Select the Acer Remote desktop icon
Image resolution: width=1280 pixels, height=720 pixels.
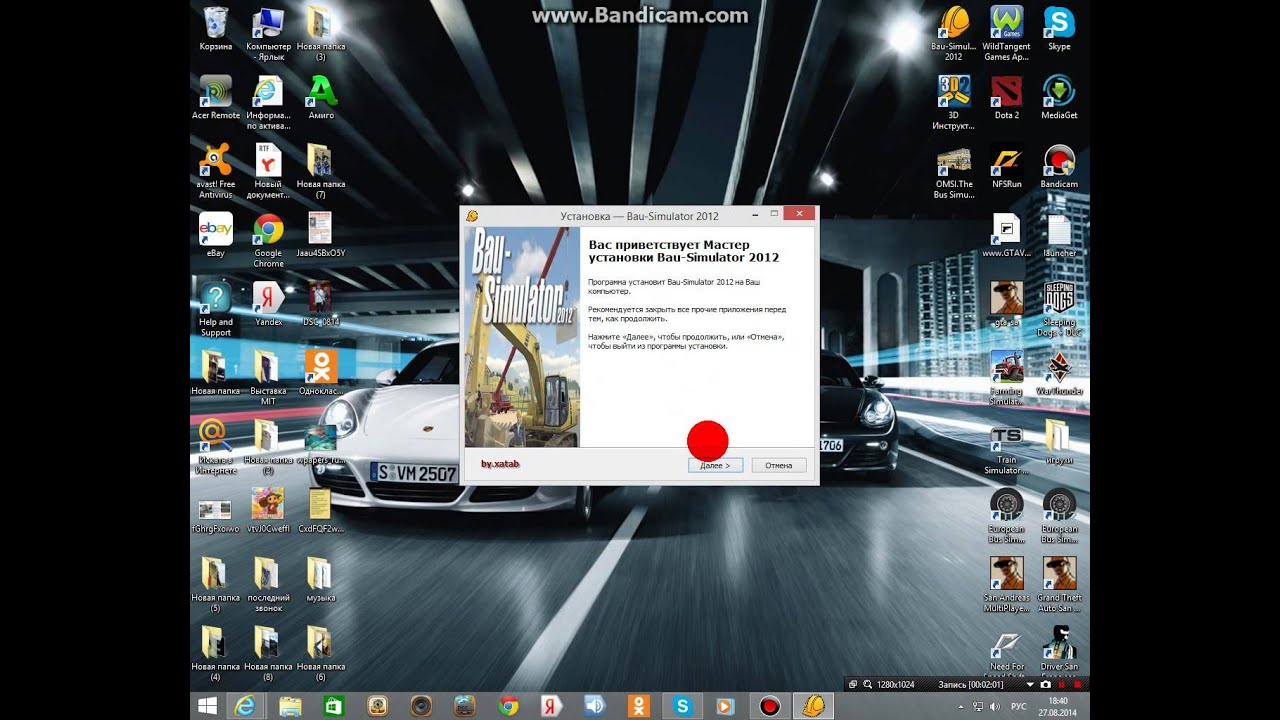pos(216,98)
